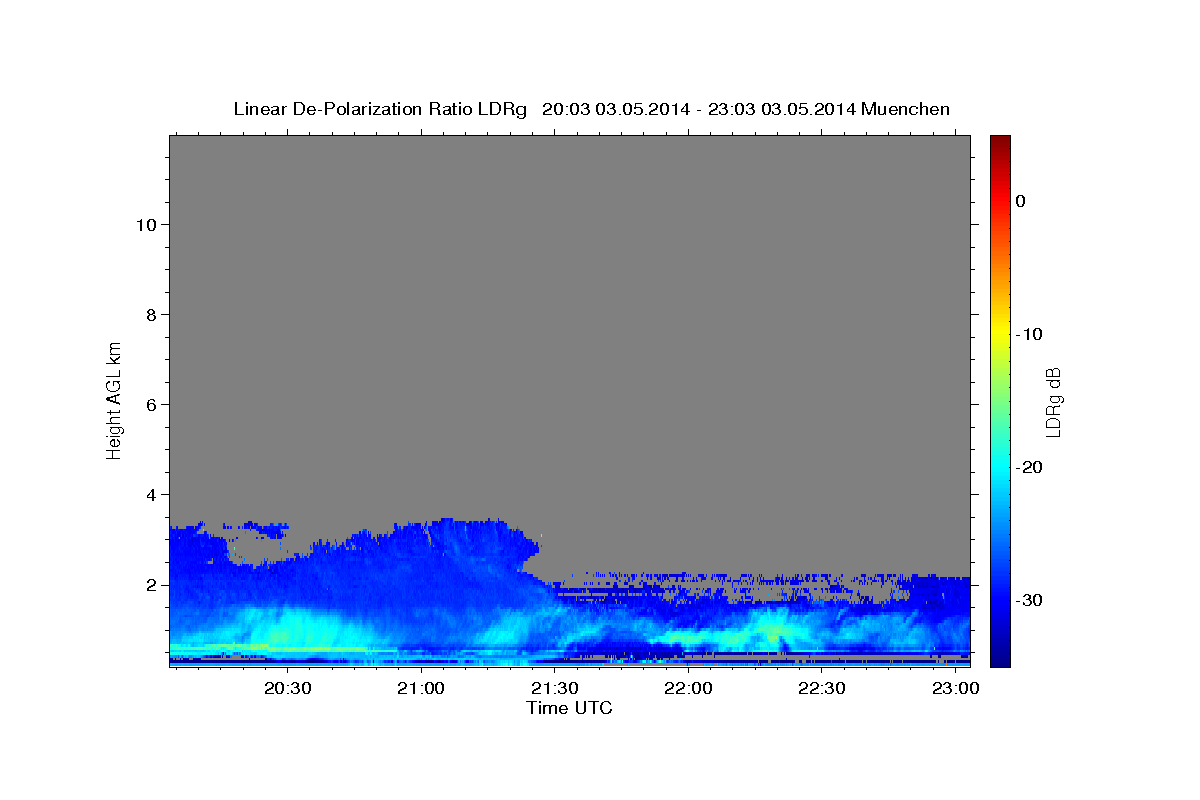Click the '22:00' time tick label
Viewport: 1200px width, 800px height.
click(x=688, y=689)
